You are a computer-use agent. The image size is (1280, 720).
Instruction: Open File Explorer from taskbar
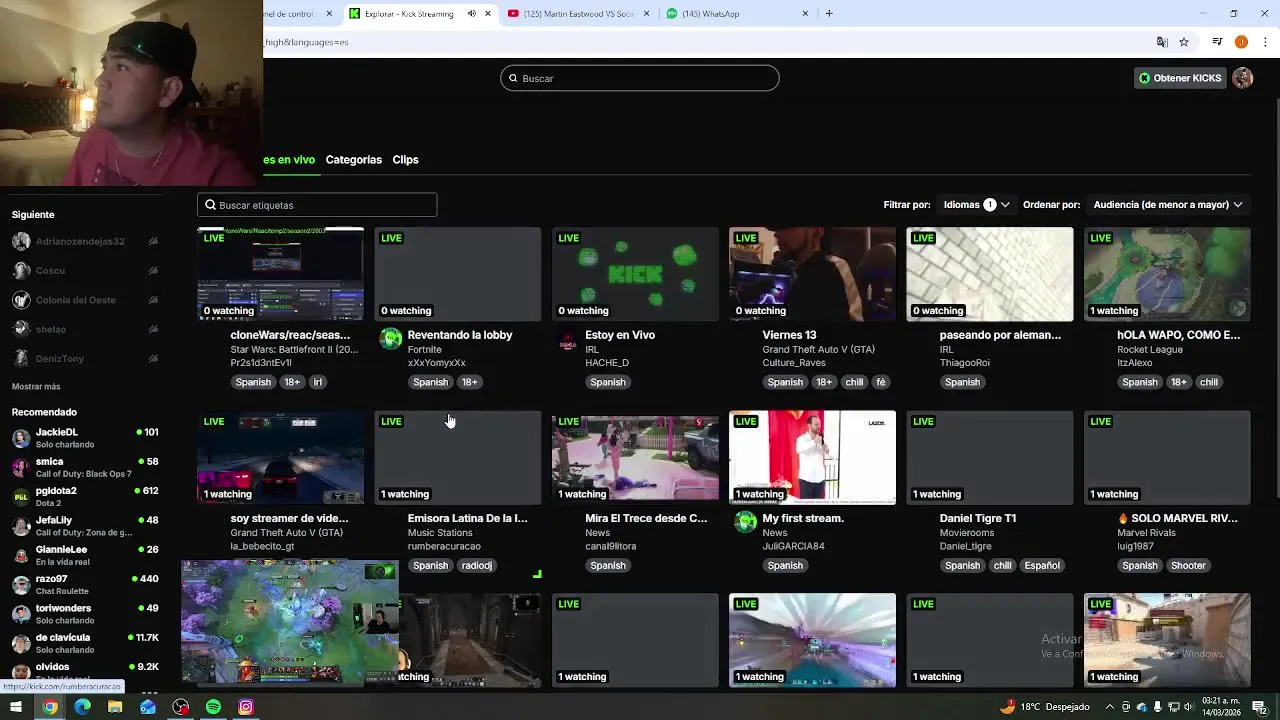pyautogui.click(x=115, y=707)
